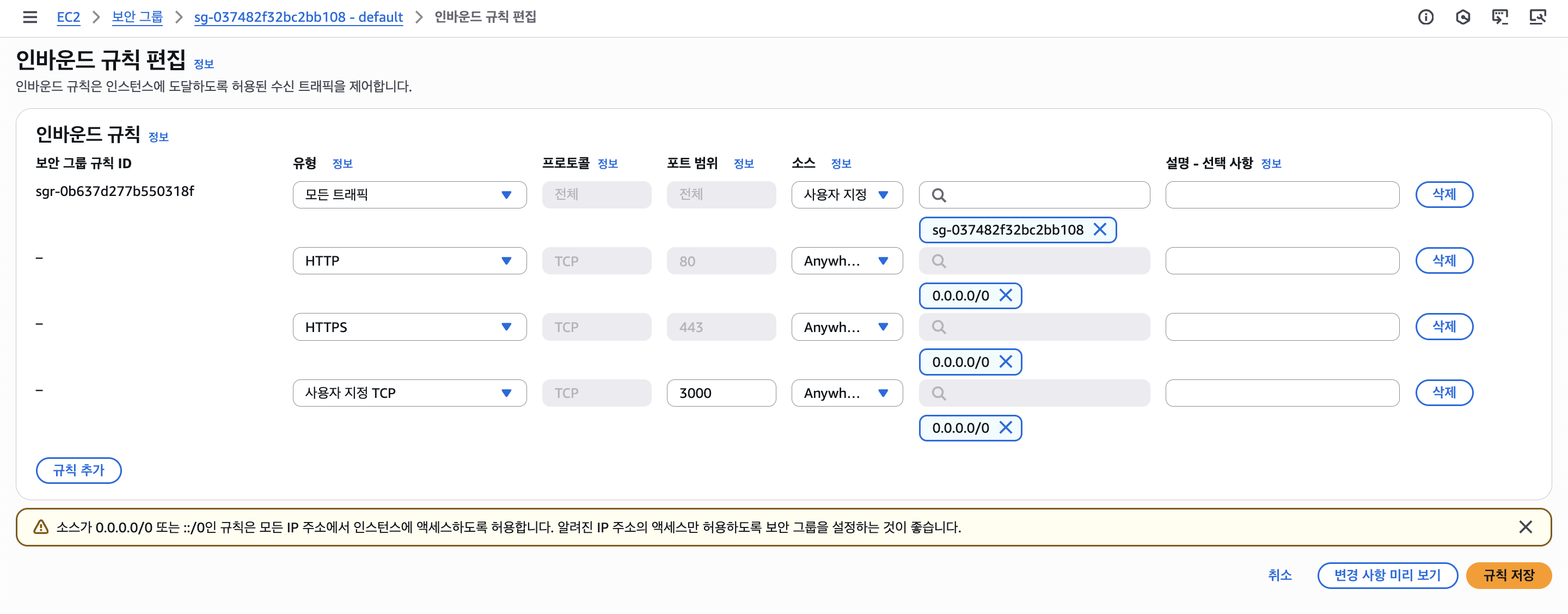Click 변경 사항 미리 보기 button
Image resolution: width=1568 pixels, height=614 pixels.
1387,575
